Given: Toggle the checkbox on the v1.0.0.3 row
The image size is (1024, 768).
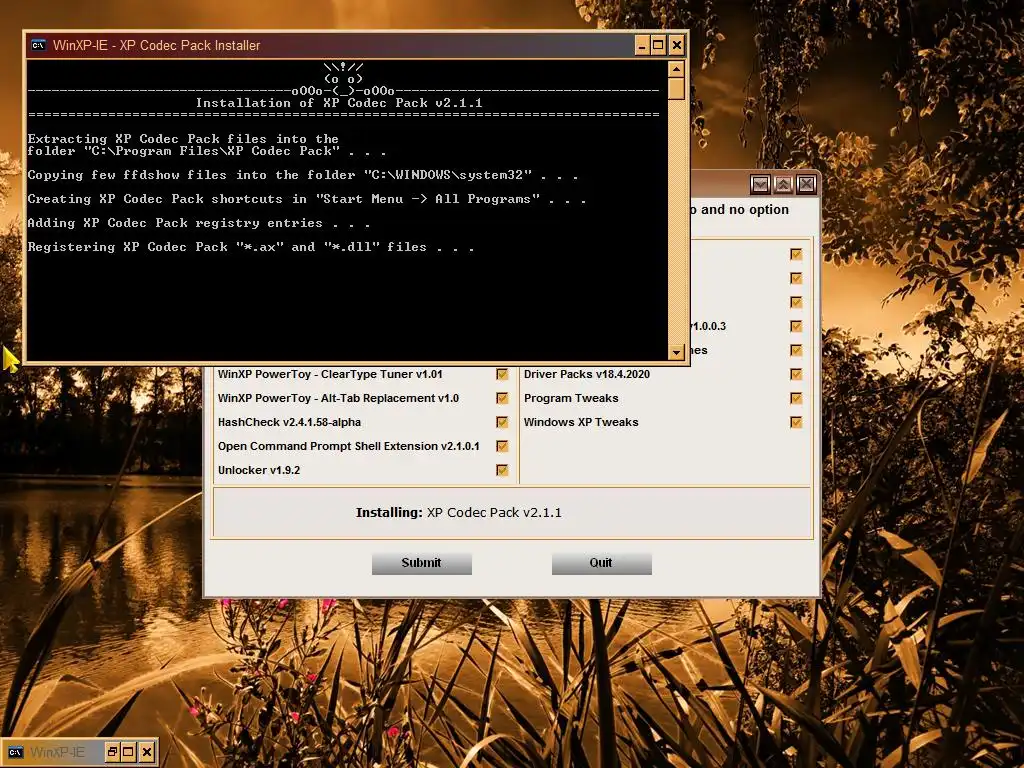Looking at the screenshot, I should (x=796, y=327).
